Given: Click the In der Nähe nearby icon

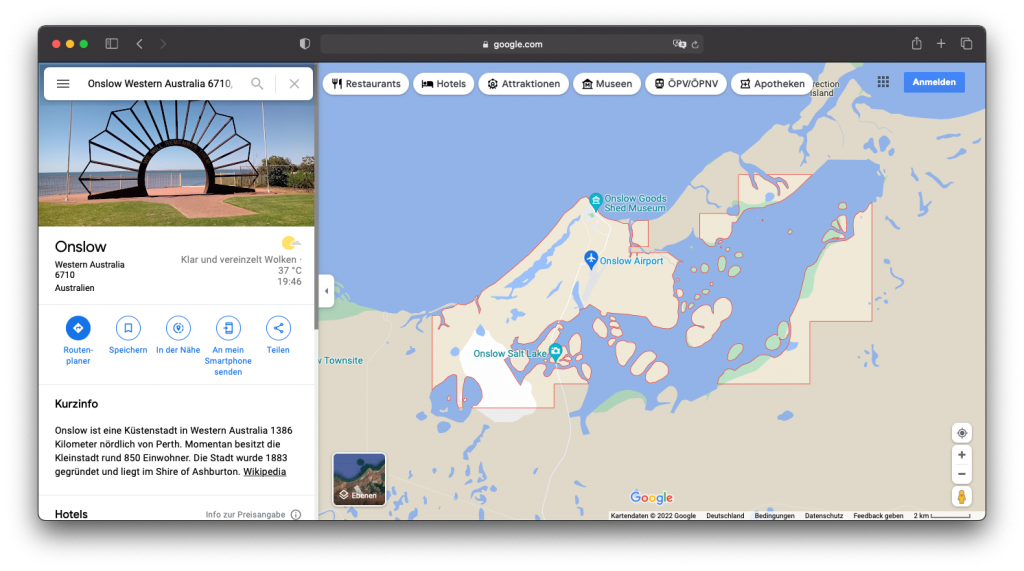Looking at the screenshot, I should tap(178, 327).
